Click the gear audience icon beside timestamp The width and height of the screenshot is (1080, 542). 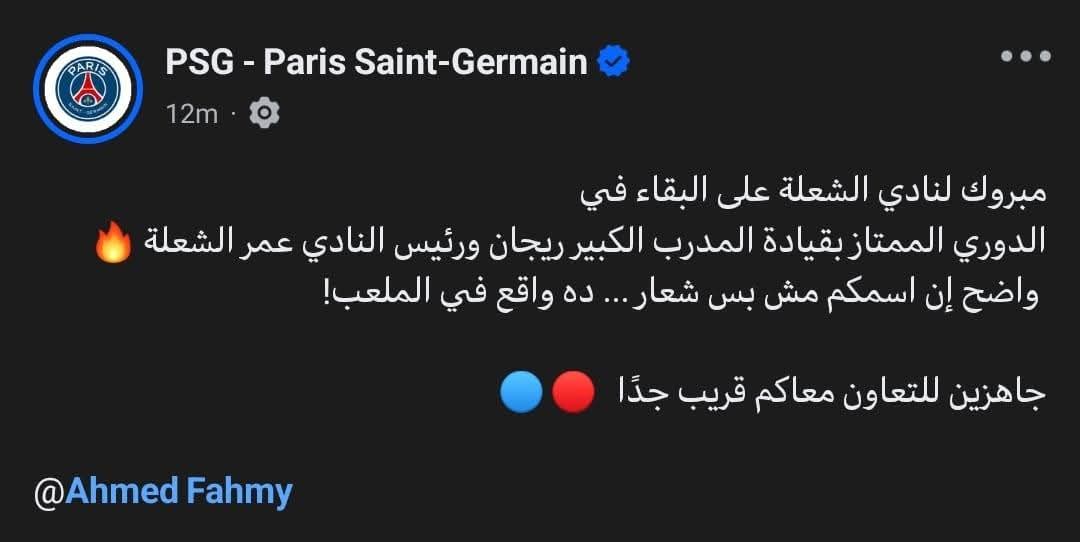coord(263,113)
